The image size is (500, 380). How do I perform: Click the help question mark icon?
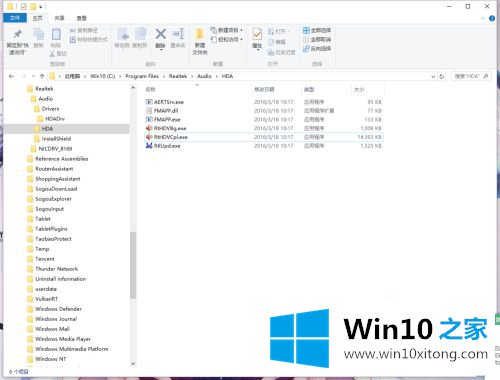pyautogui.click(x=492, y=18)
